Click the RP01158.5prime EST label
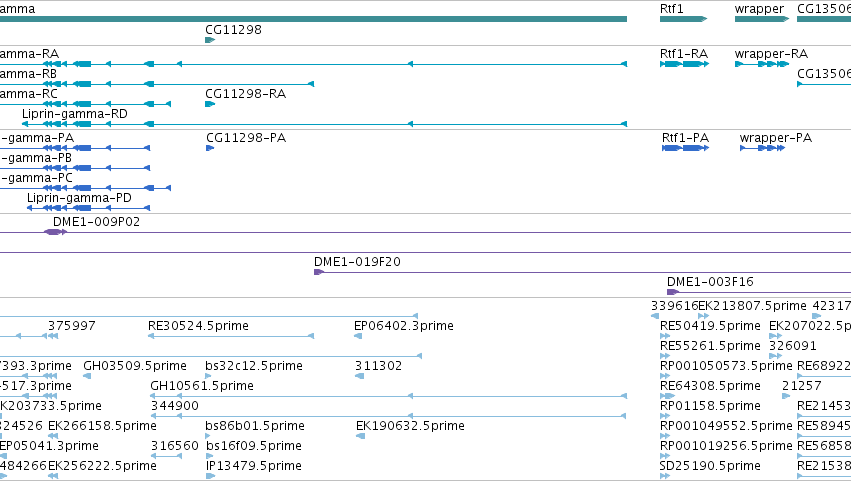Image resolution: width=851 pixels, height=481 pixels. click(x=710, y=406)
